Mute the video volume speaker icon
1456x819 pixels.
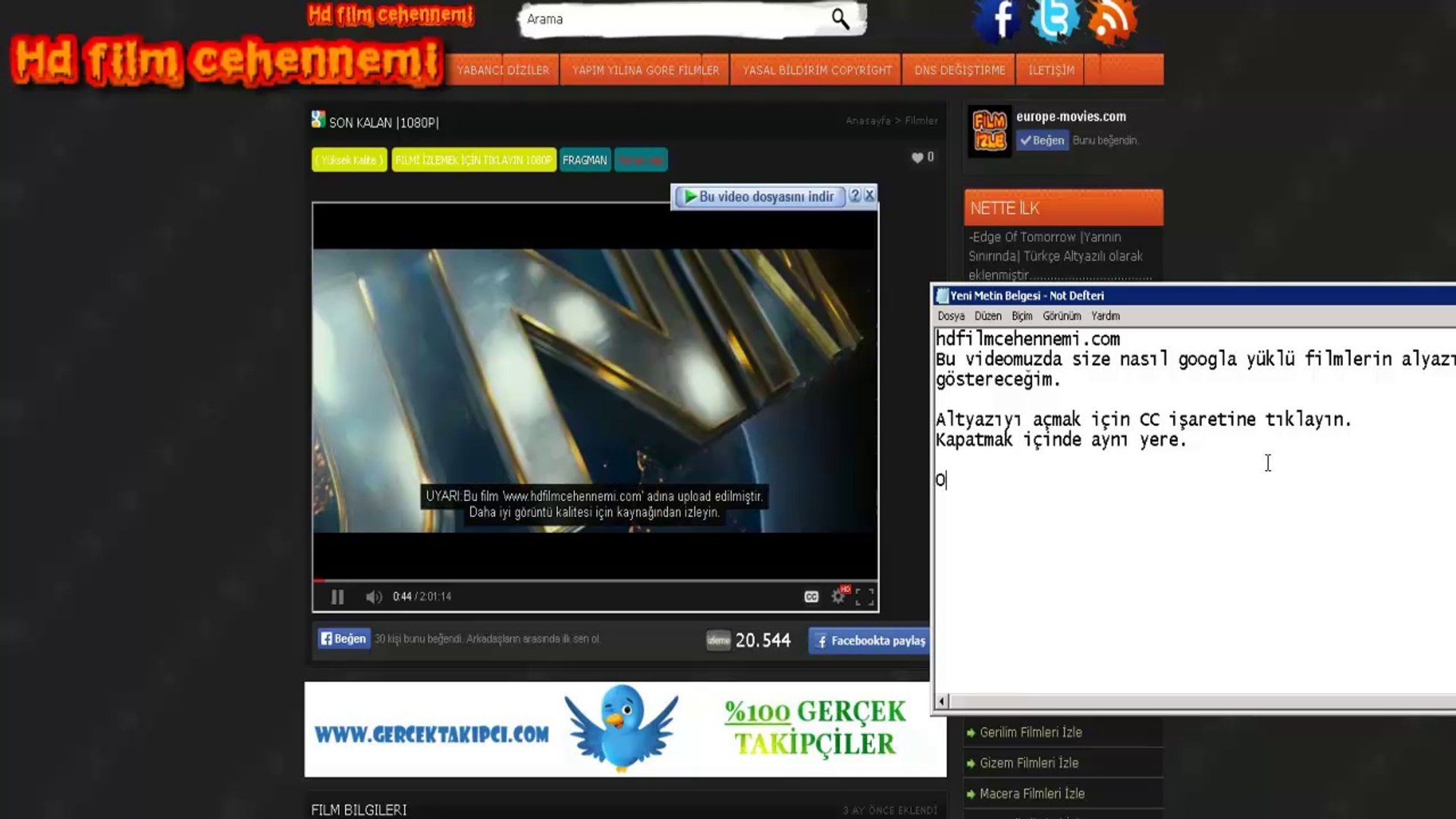pyautogui.click(x=373, y=597)
